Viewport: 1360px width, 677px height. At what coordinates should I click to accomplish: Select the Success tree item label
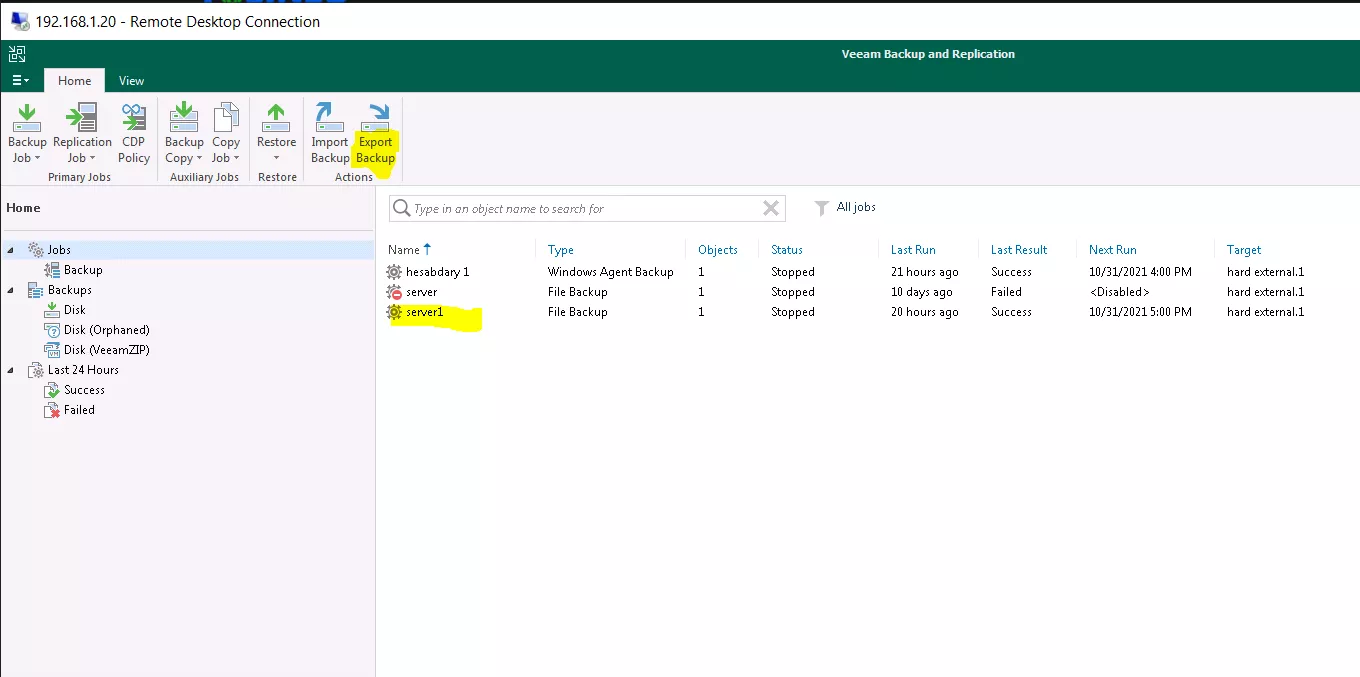click(84, 390)
